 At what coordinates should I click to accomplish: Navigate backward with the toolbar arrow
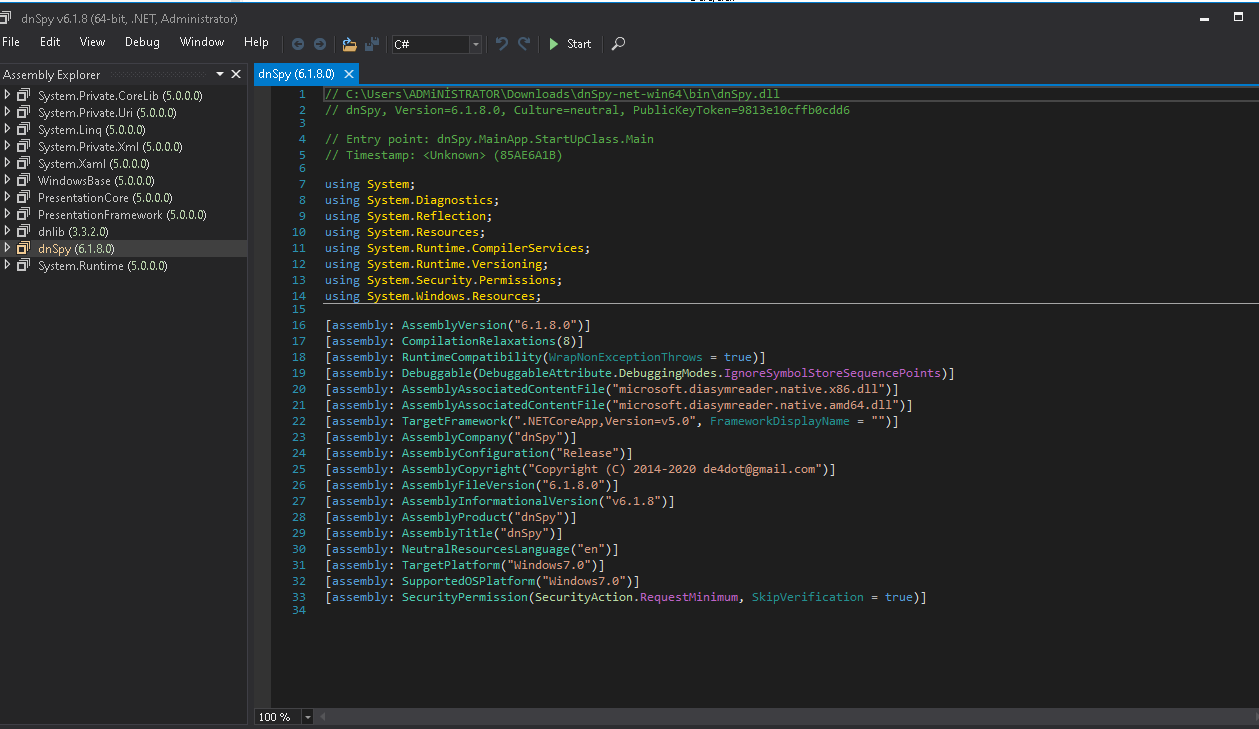pos(298,44)
